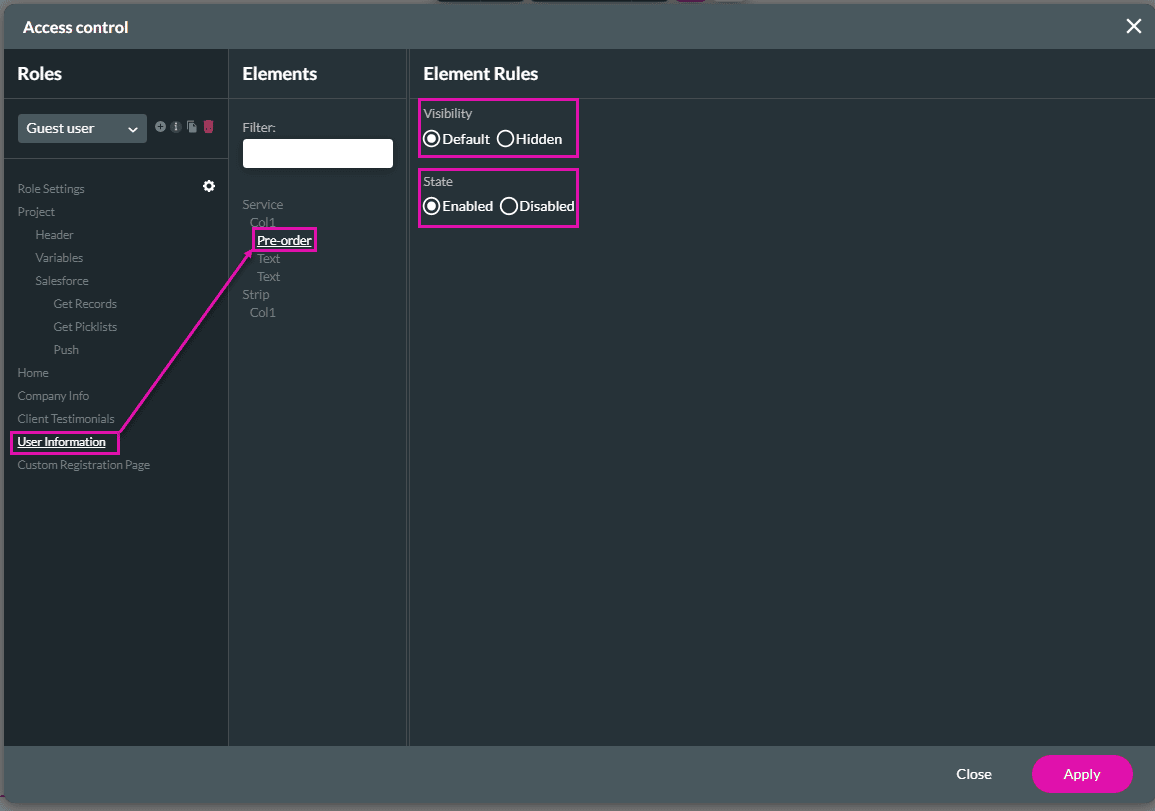Open Custom Registration Page item

pyautogui.click(x=84, y=465)
